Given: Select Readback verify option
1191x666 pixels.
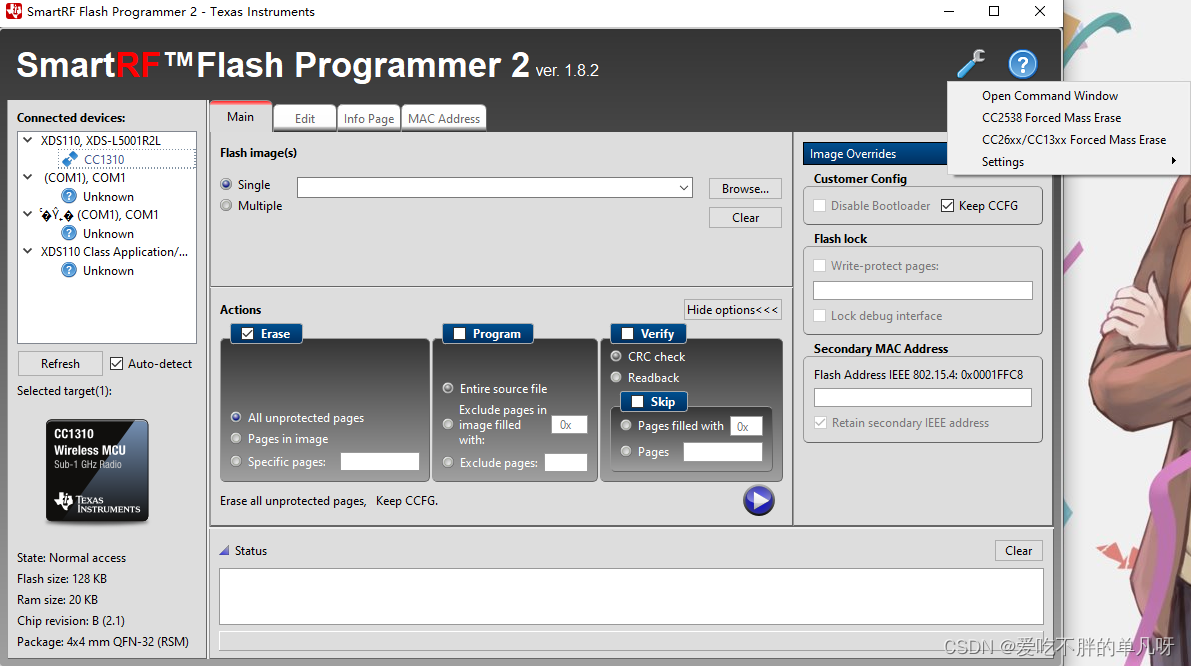Looking at the screenshot, I should [616, 377].
